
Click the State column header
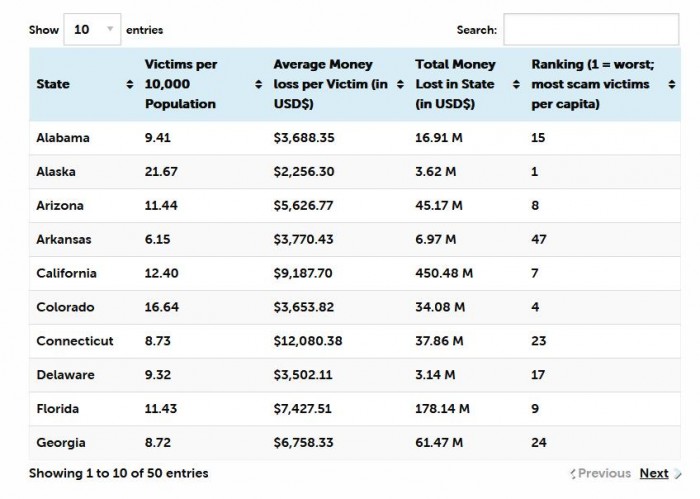coord(53,85)
